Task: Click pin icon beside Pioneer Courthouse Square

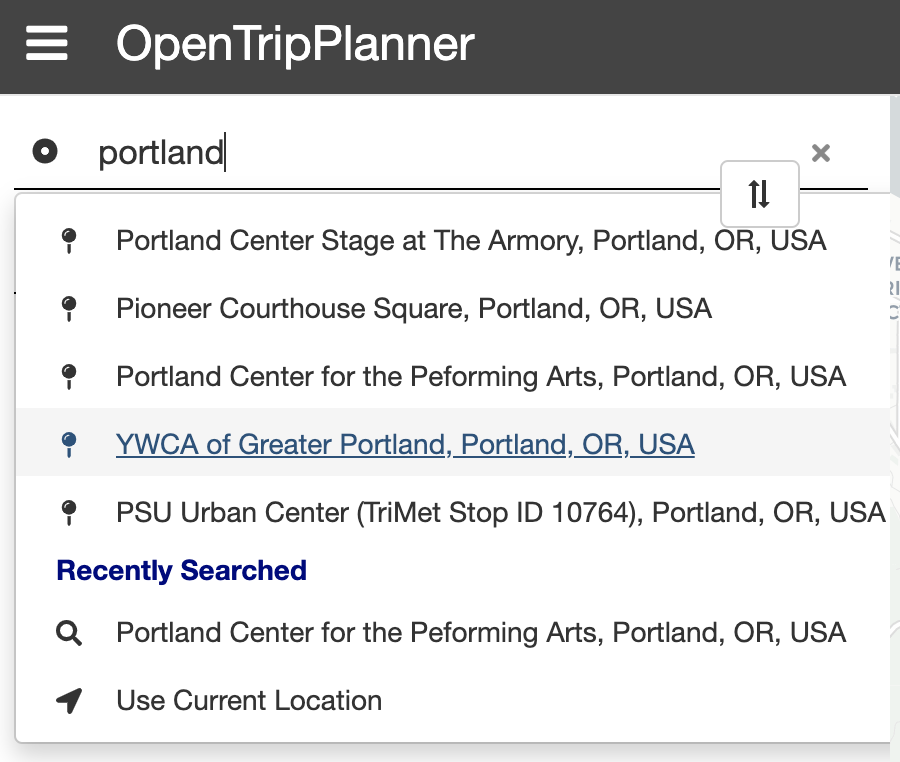Action: [69, 309]
